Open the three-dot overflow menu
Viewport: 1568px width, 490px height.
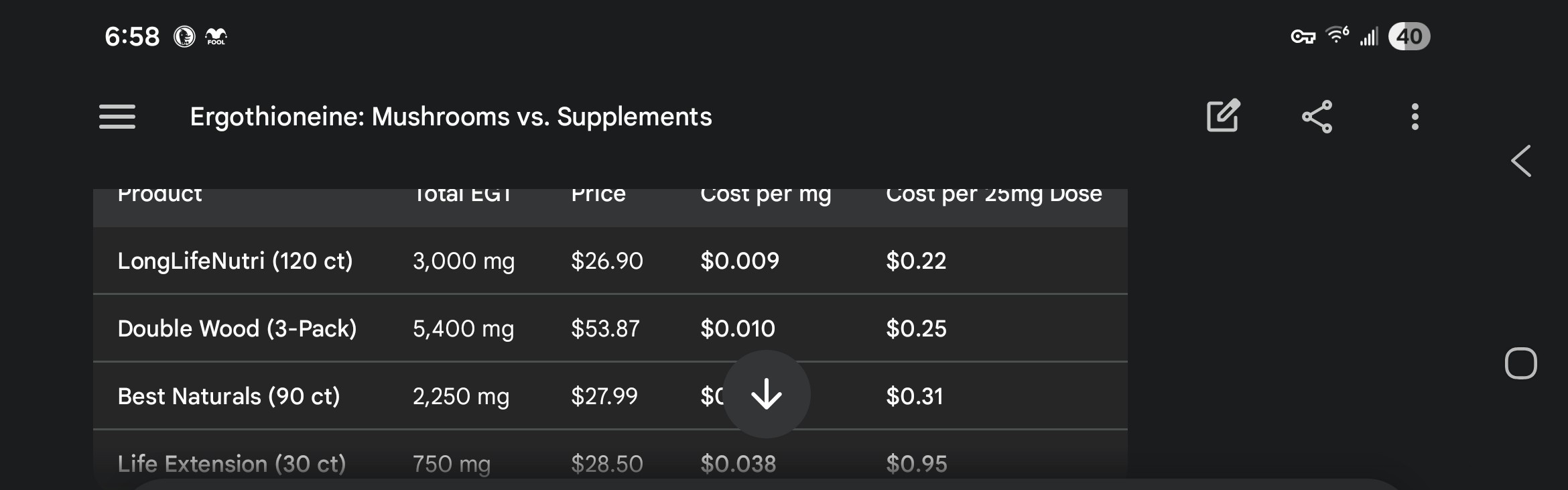pyautogui.click(x=1415, y=117)
